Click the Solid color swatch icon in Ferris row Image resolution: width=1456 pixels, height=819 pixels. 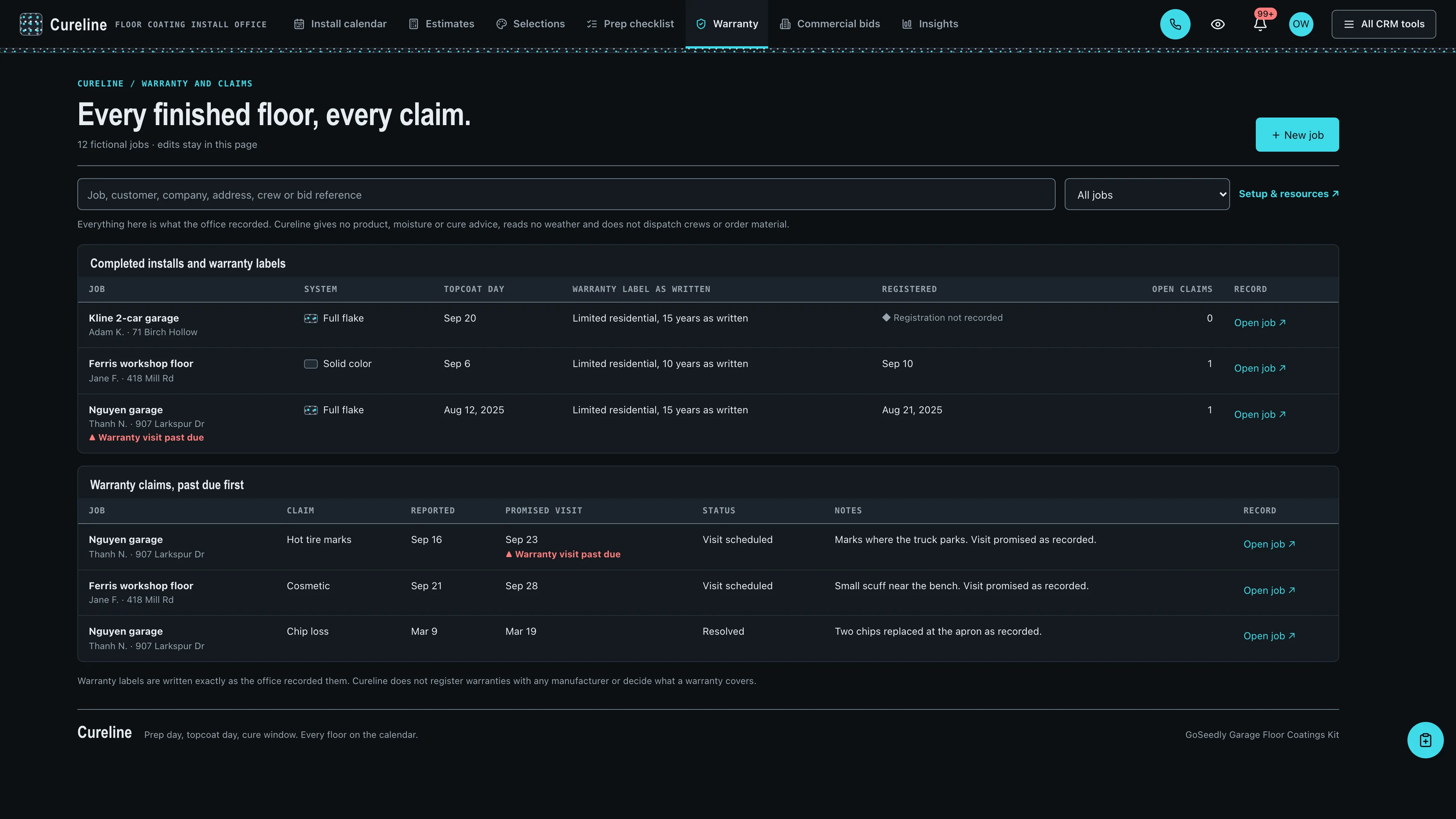click(x=311, y=364)
